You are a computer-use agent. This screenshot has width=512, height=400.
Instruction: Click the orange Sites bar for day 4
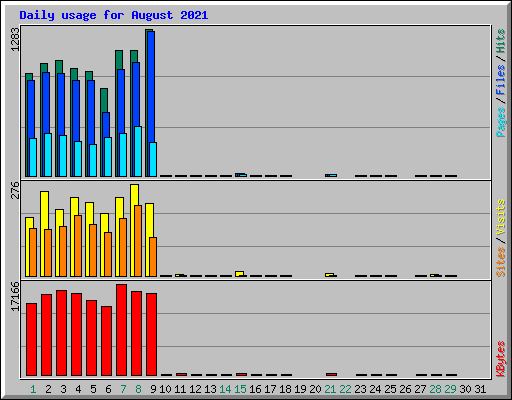tap(78, 246)
